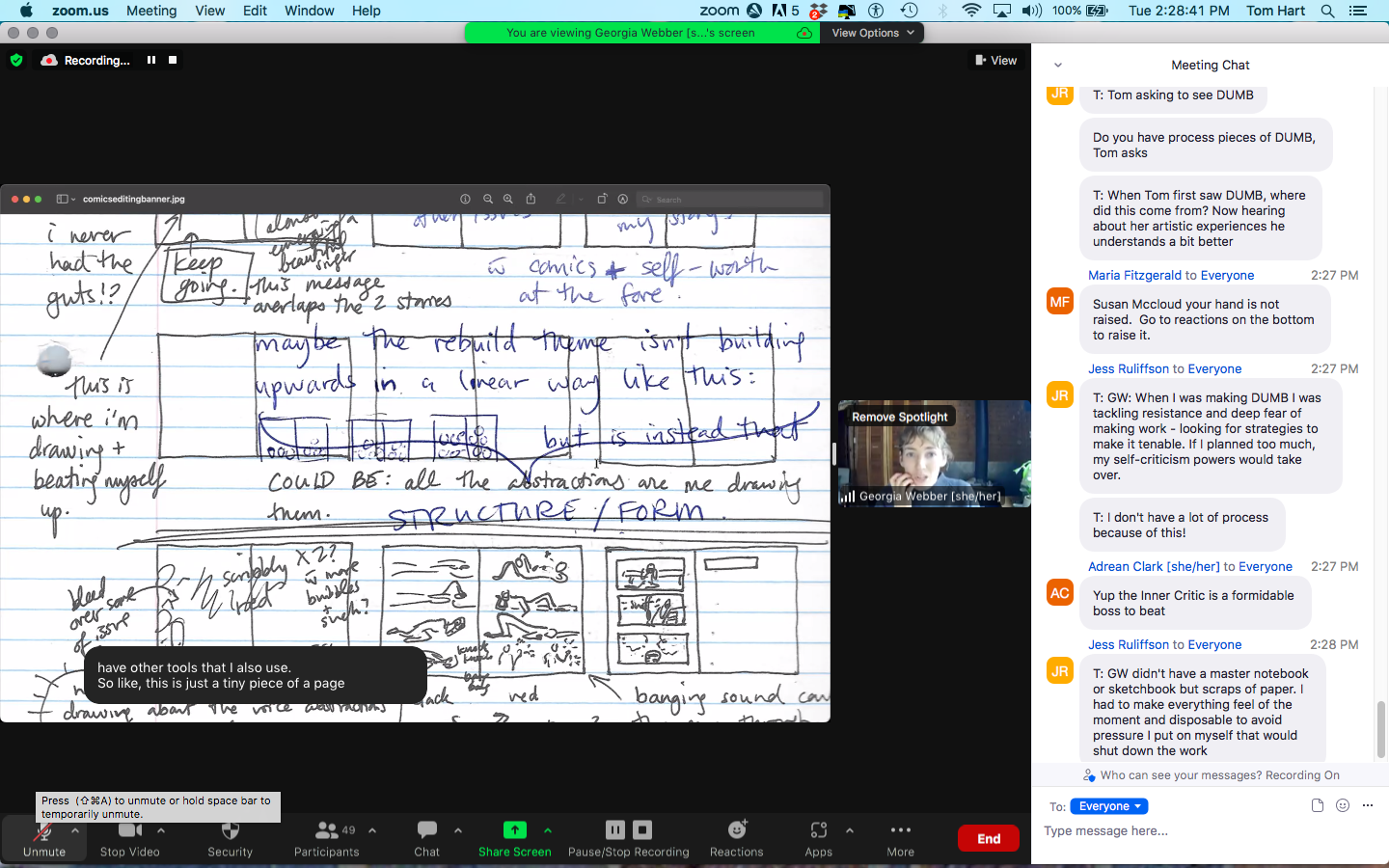The image size is (1389, 868).
Task: Open the sound volume menu bar icon
Action: tap(1031, 11)
